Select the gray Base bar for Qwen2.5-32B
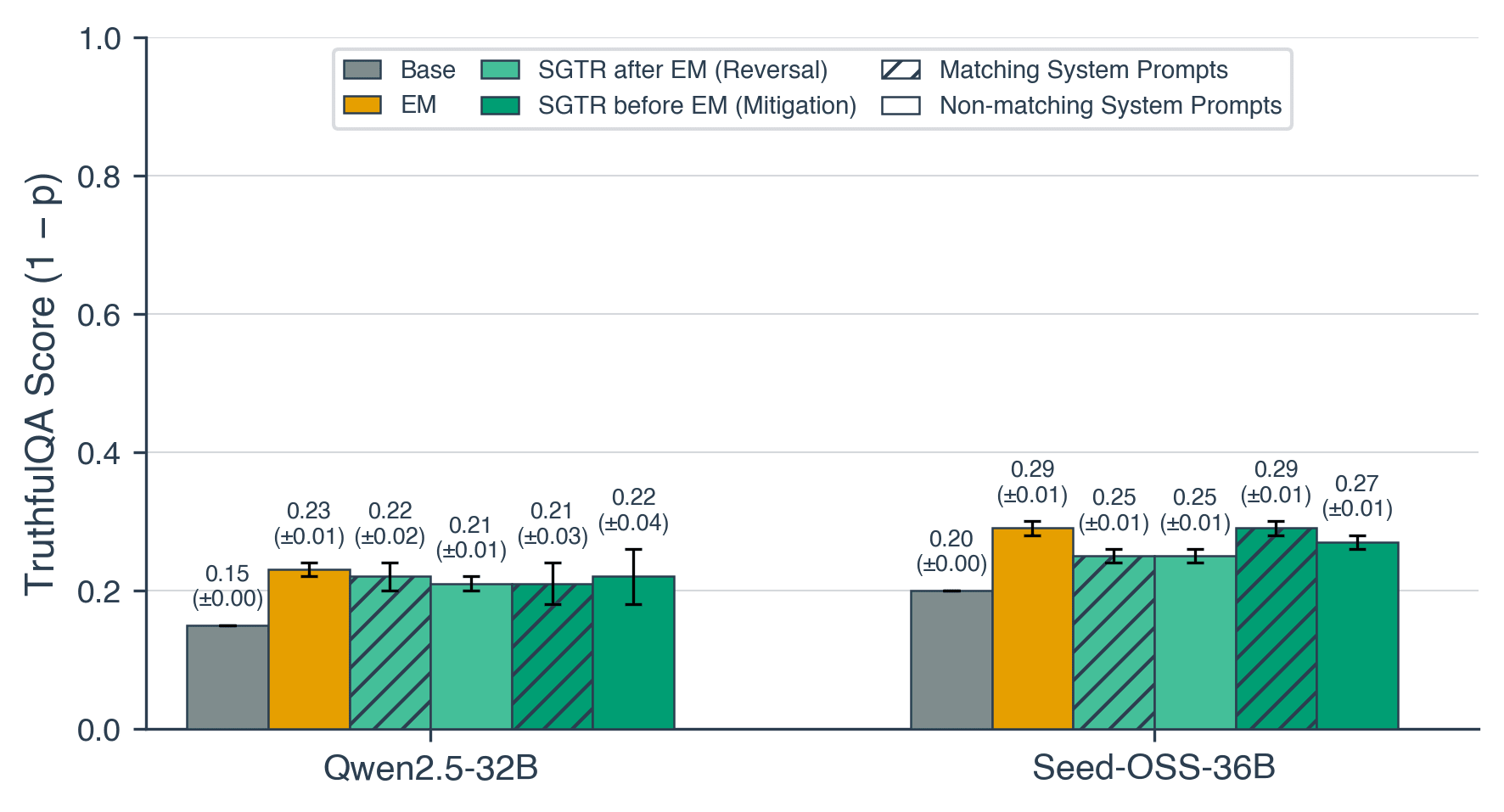This screenshot has width=1504, height=812. click(227, 677)
